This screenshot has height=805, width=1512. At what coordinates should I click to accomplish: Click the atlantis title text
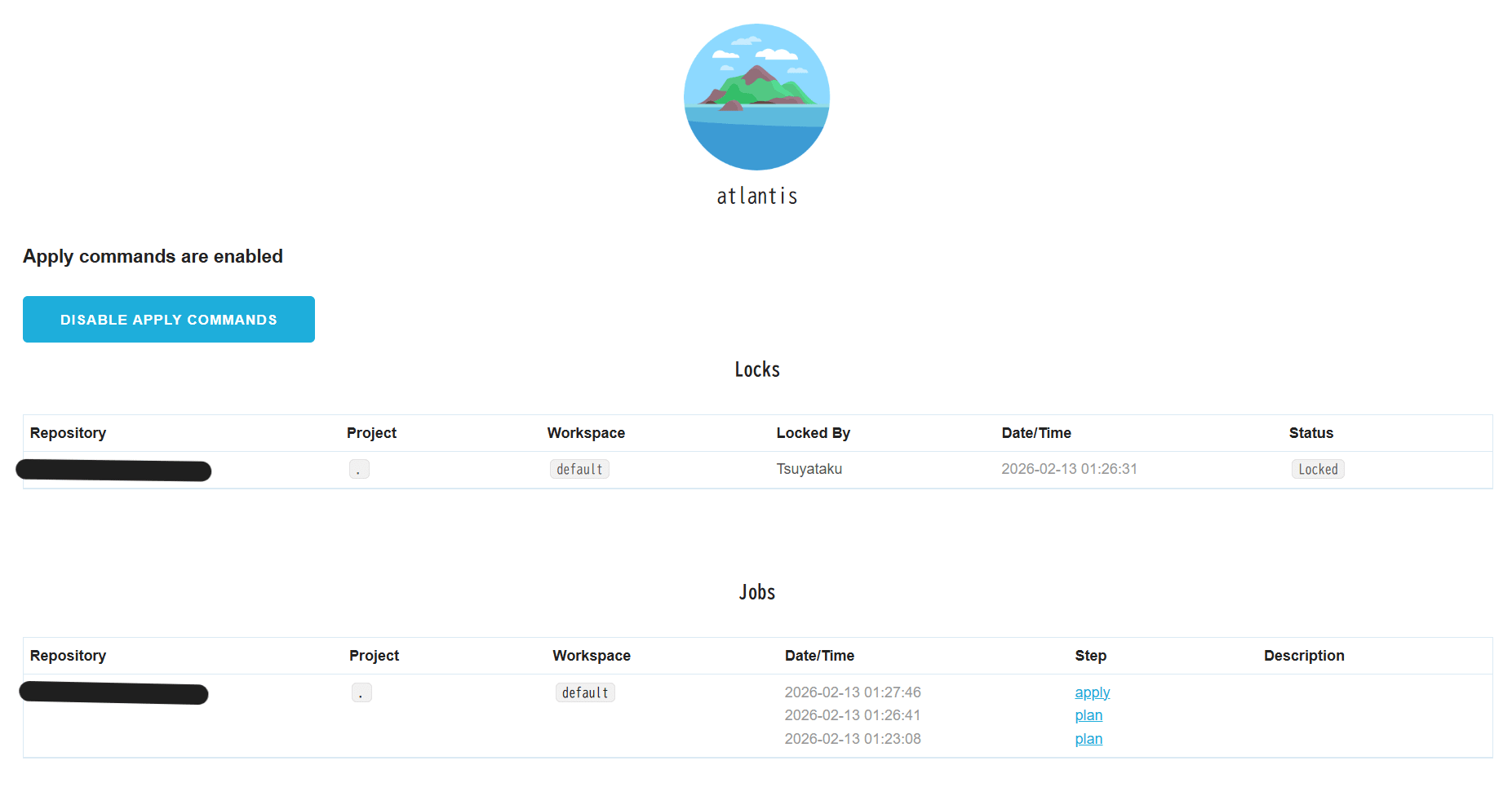coord(756,196)
